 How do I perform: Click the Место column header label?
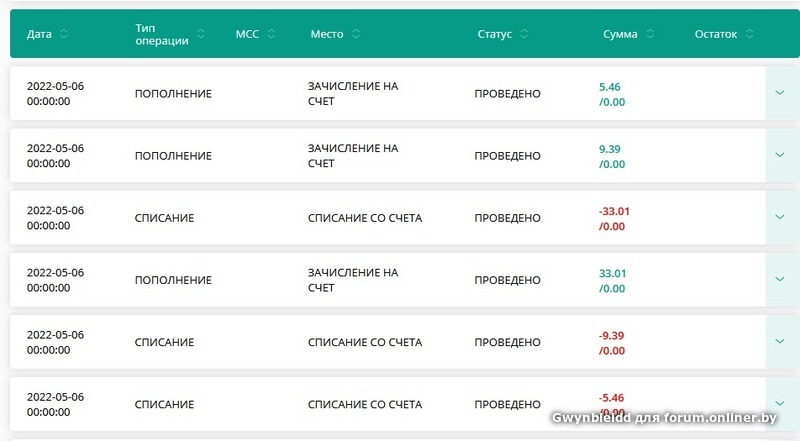(x=327, y=34)
